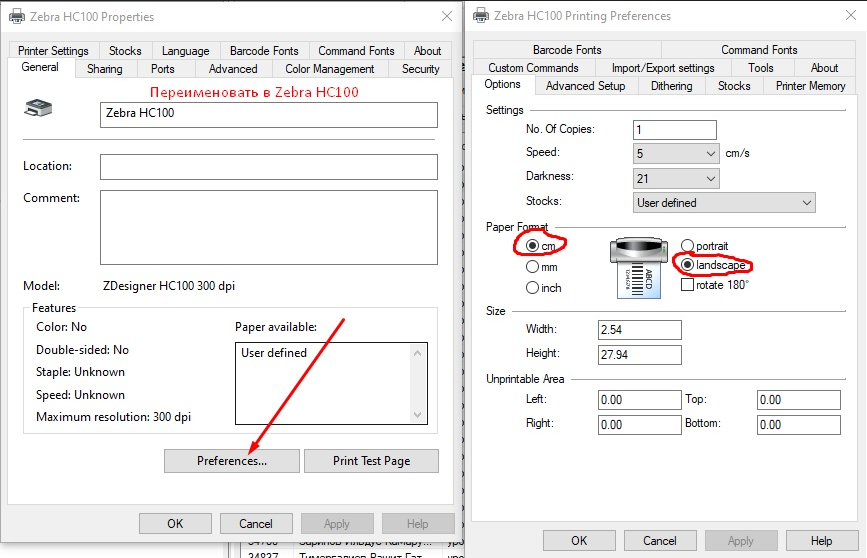Click the Print Test Page button

point(371,461)
